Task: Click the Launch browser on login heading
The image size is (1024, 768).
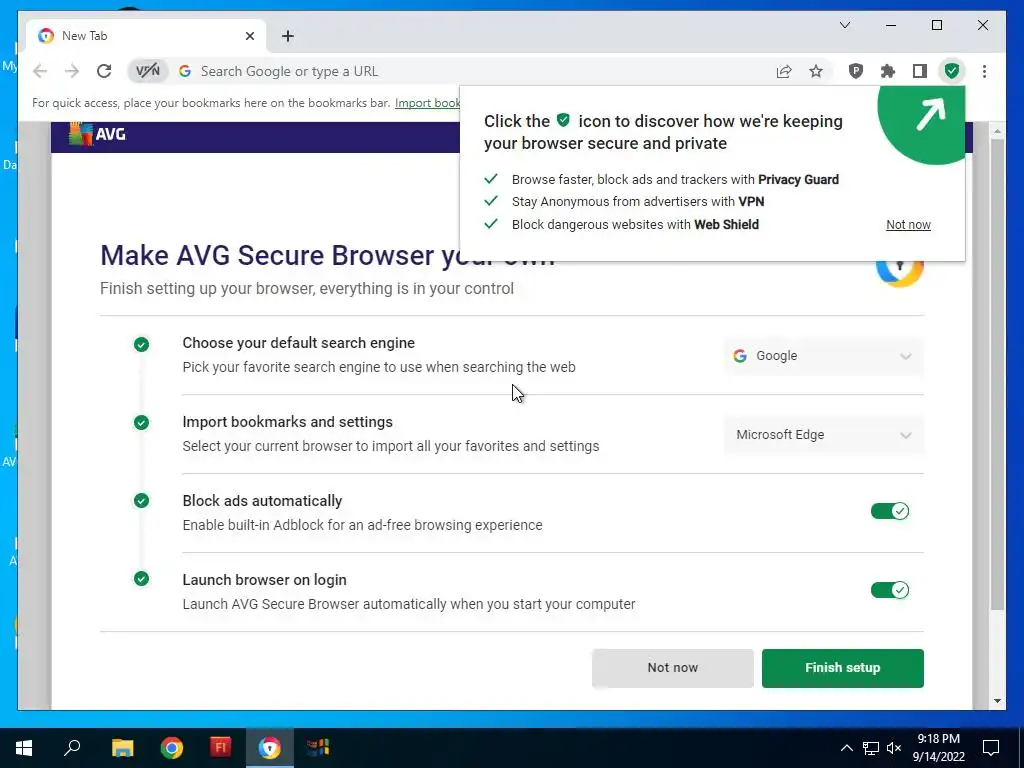Action: click(264, 580)
